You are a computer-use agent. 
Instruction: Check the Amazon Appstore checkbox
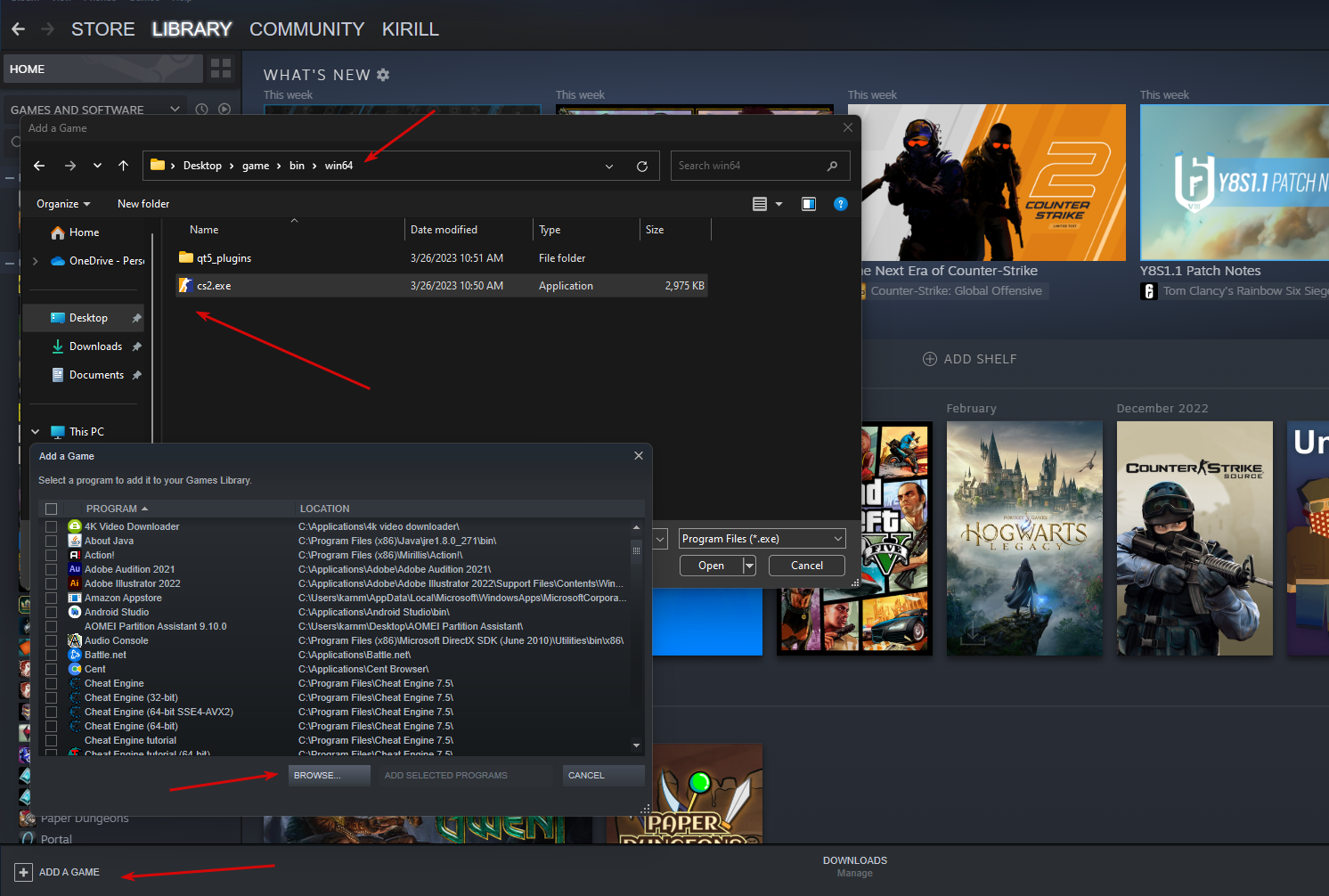[x=52, y=598]
